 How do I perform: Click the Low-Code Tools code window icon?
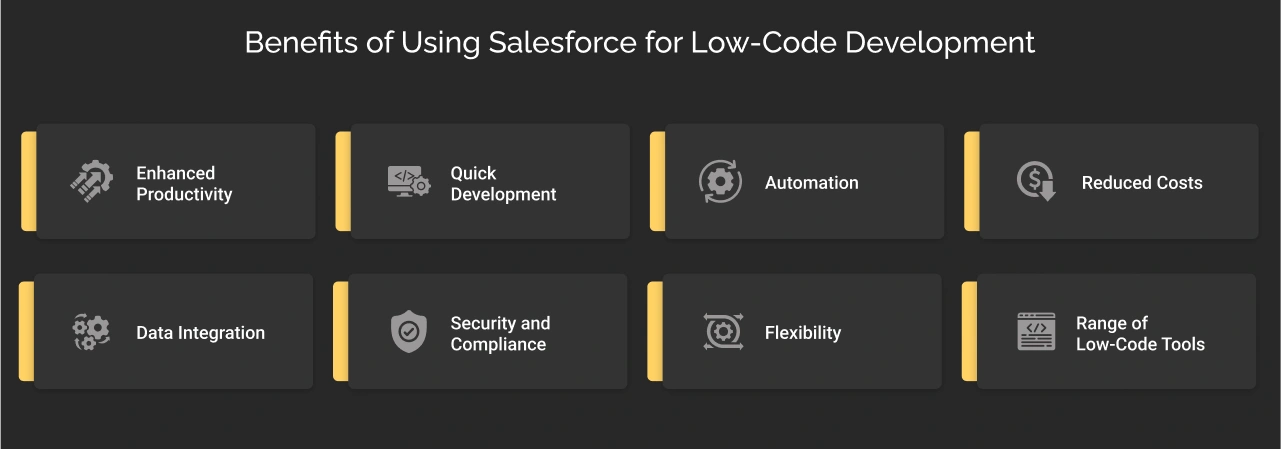[x=1036, y=332]
